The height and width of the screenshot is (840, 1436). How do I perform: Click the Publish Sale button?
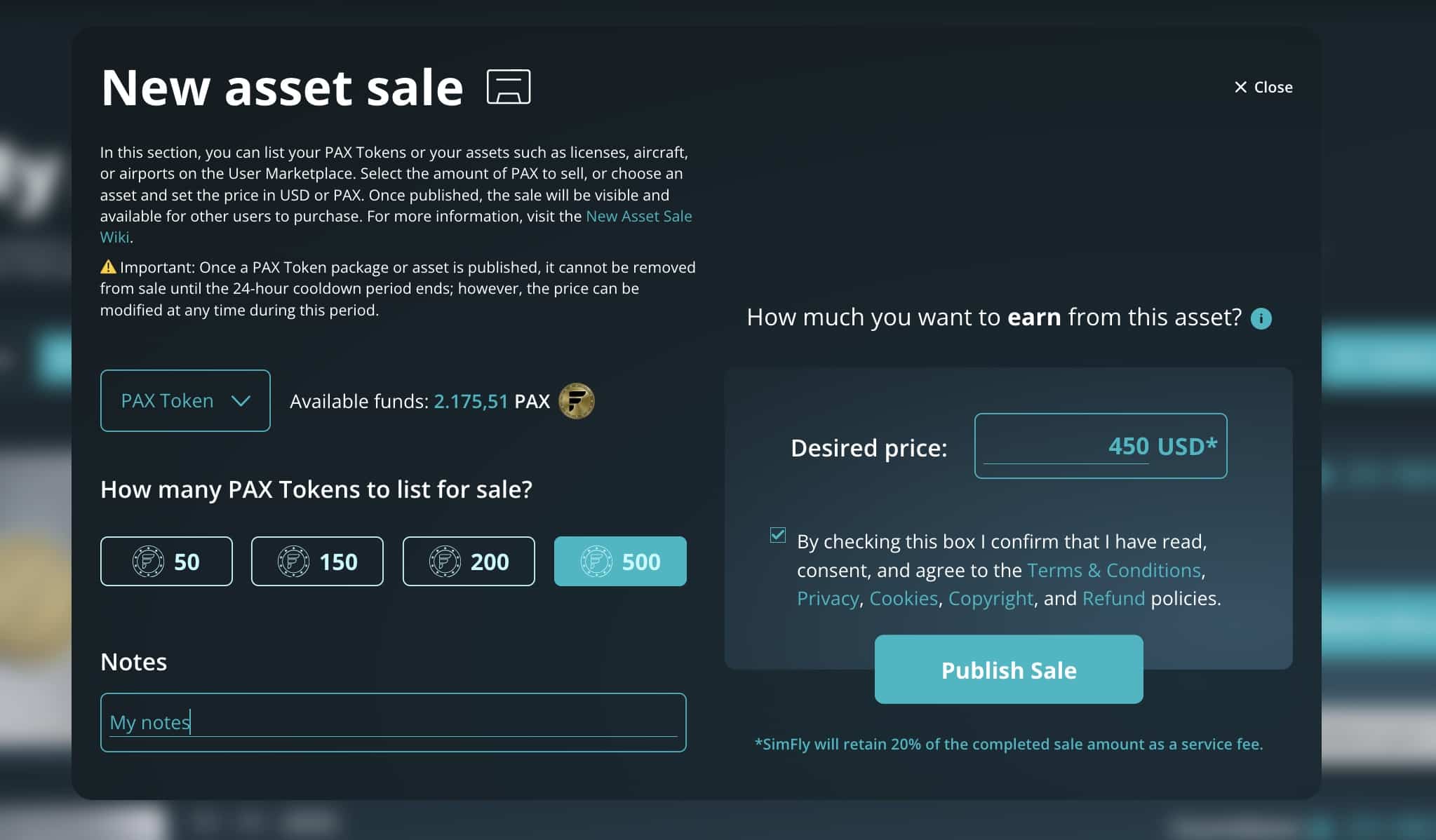coord(1008,670)
